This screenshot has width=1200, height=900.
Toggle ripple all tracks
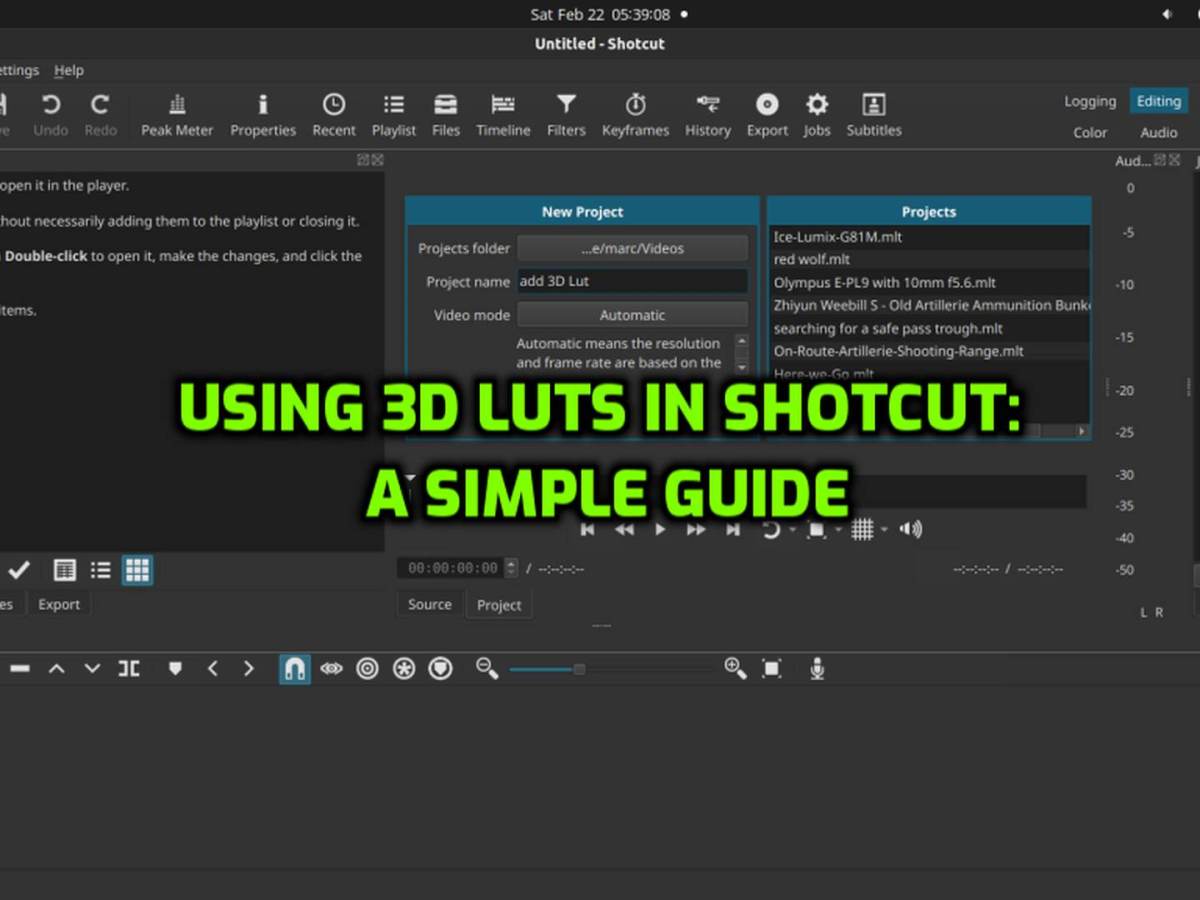point(404,669)
